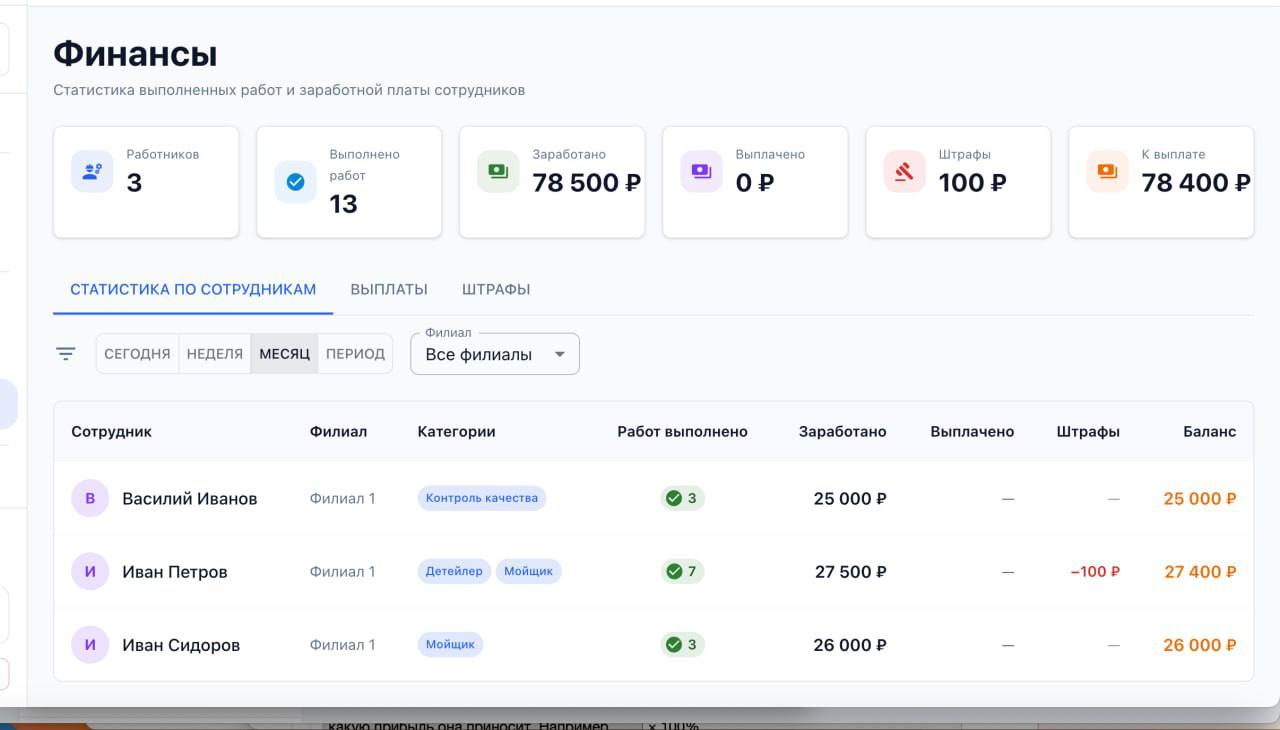The image size is (1280, 730).
Task: Click the Все филиалы dropdown arrow
Action: [560, 355]
